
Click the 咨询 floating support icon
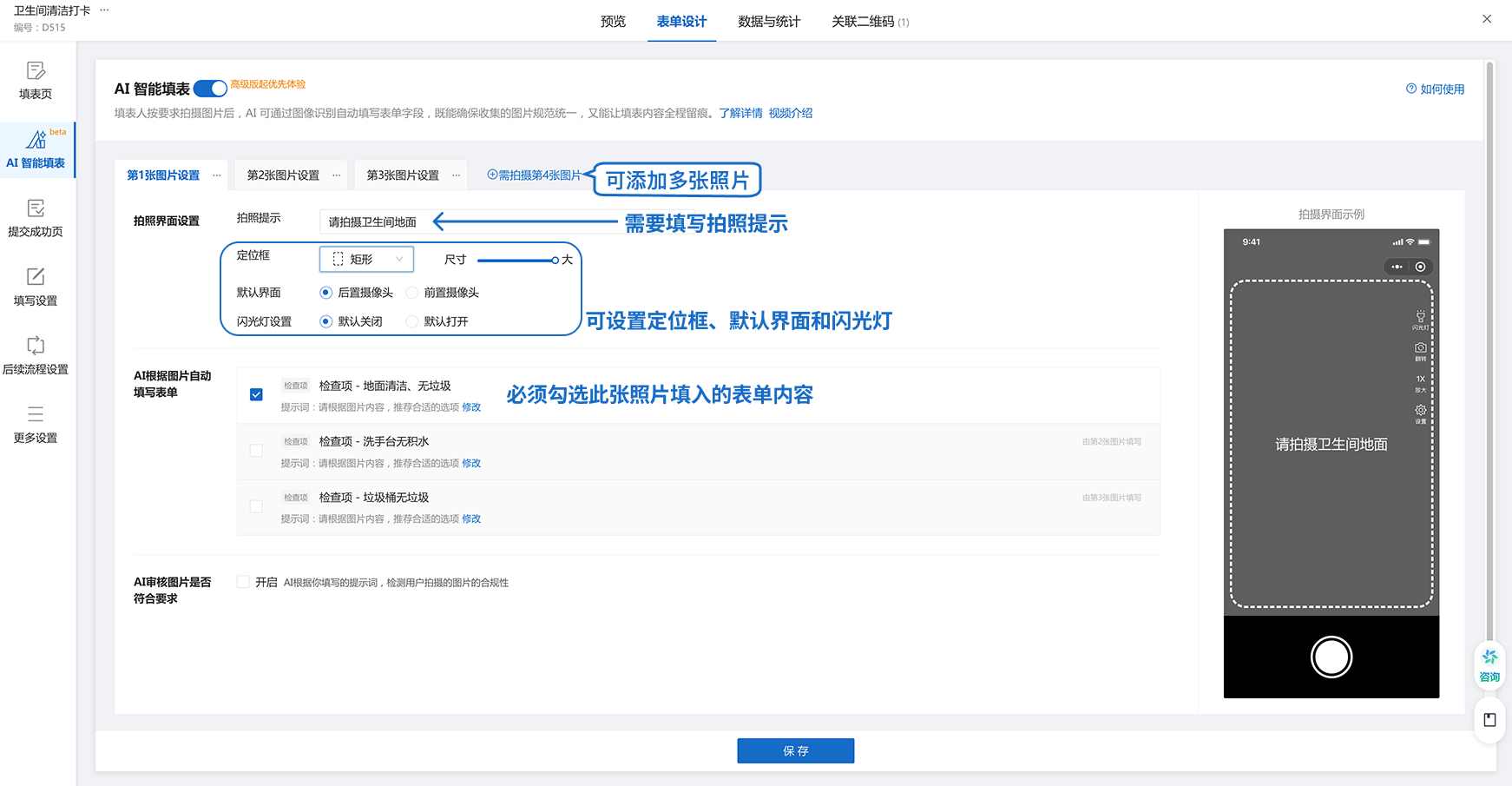point(1489,657)
